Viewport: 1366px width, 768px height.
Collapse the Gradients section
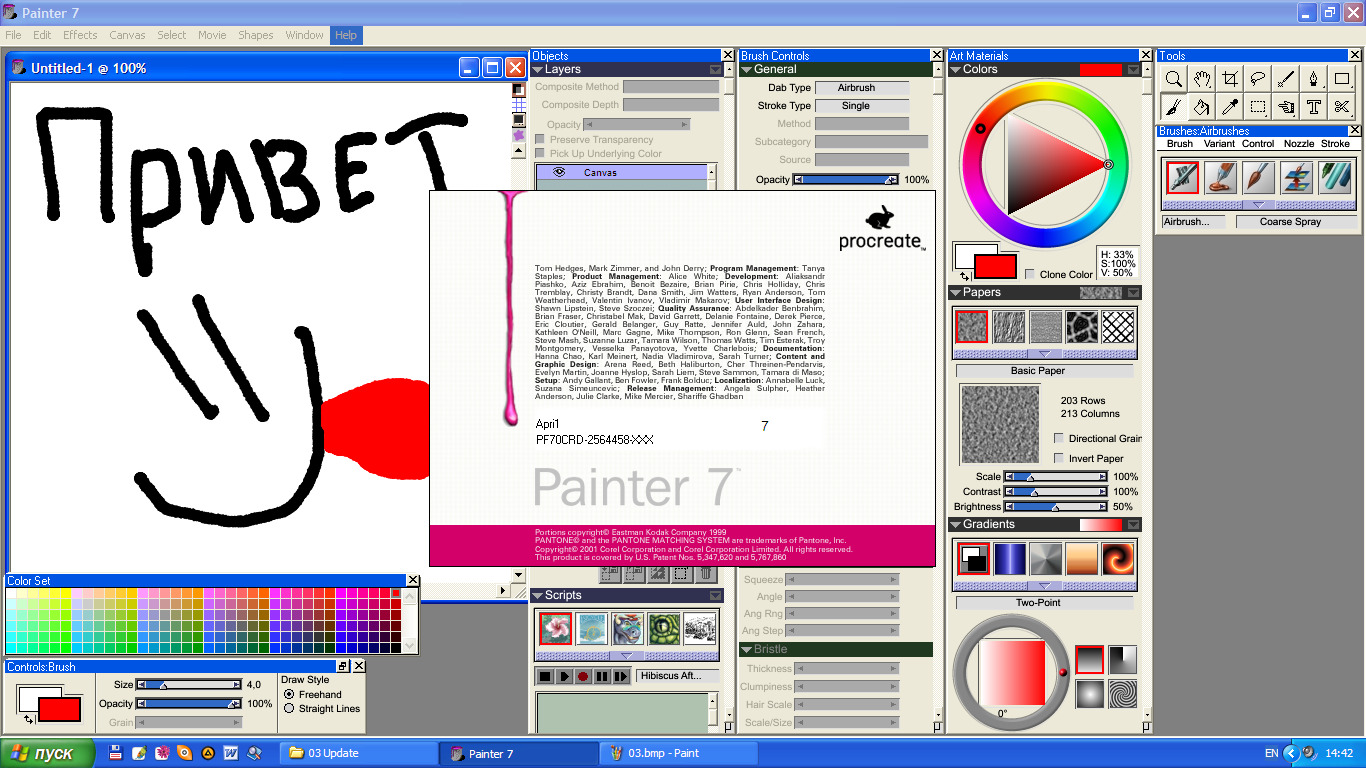(956, 525)
